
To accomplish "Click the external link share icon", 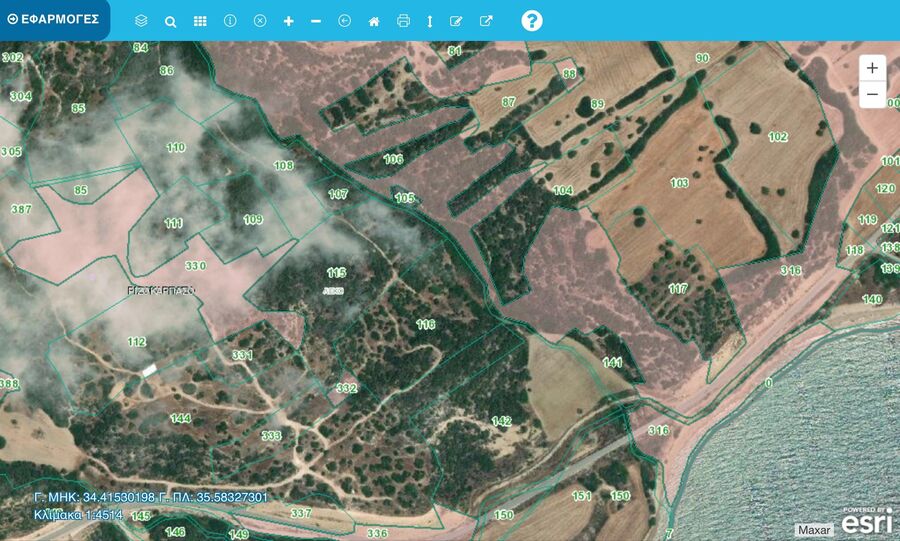I will [486, 21].
